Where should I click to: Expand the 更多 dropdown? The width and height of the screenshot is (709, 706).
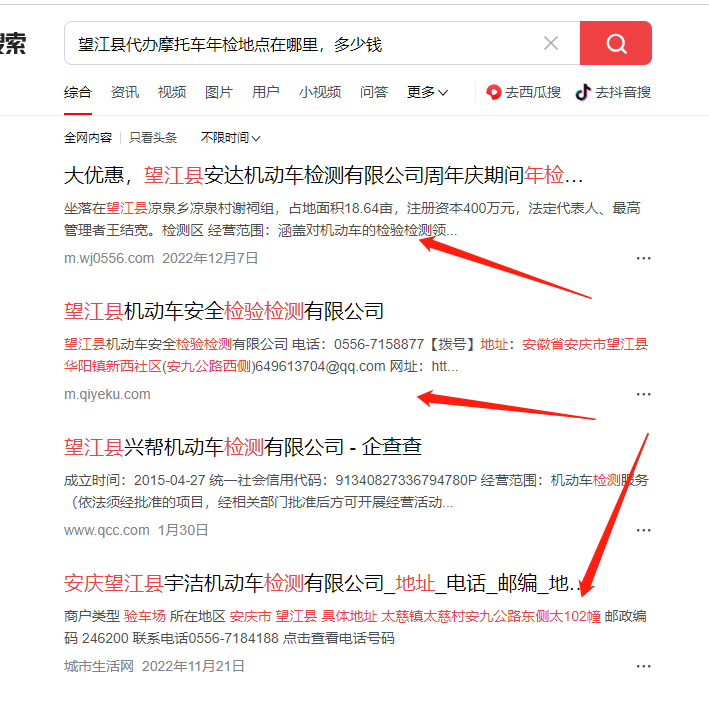(x=427, y=92)
